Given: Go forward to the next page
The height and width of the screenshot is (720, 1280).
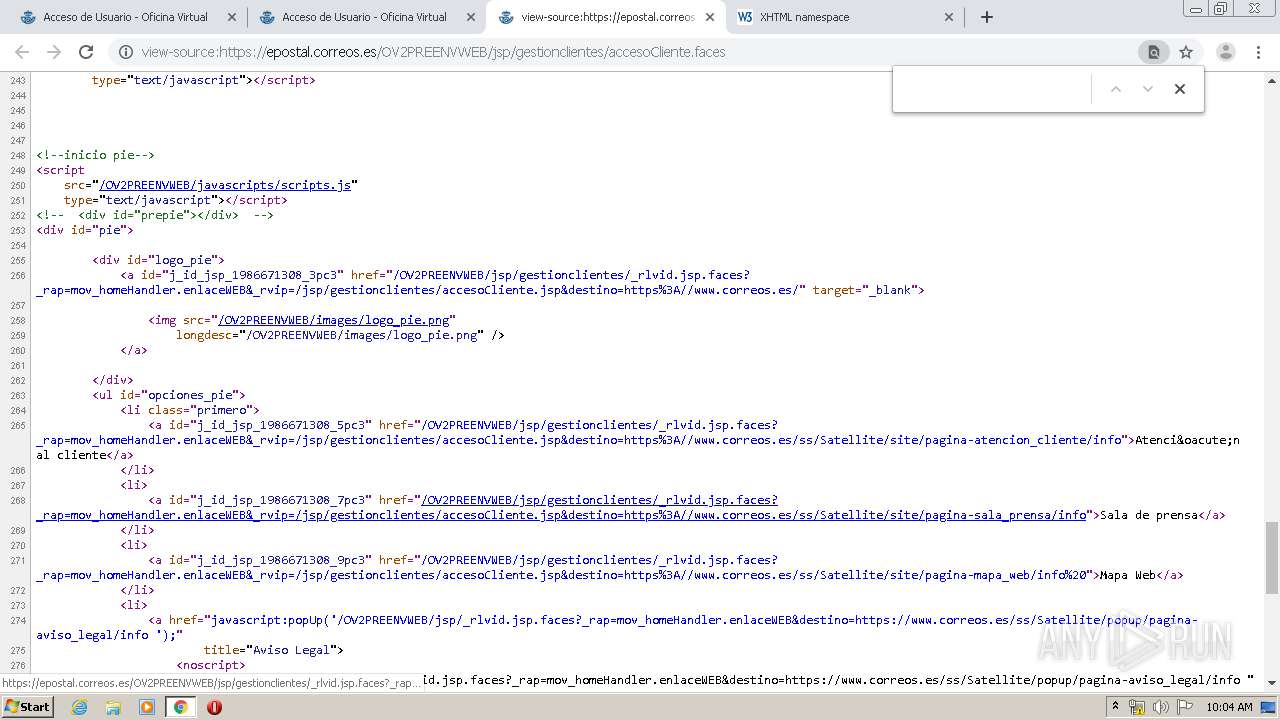Looking at the screenshot, I should pyautogui.click(x=54, y=52).
